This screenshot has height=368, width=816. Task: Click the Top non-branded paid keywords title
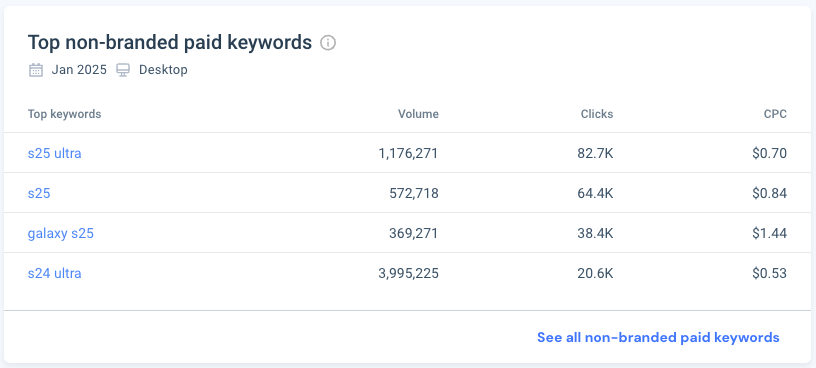(170, 43)
